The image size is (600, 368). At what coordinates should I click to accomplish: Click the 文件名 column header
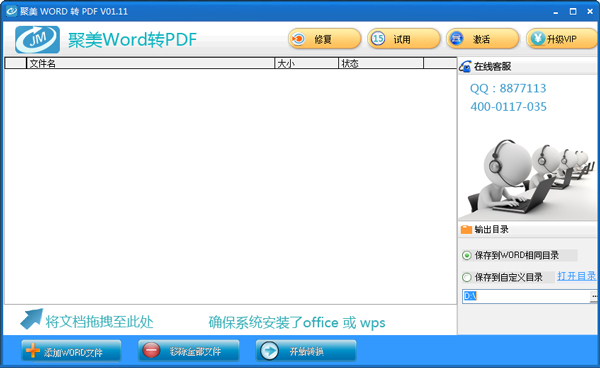(150, 64)
